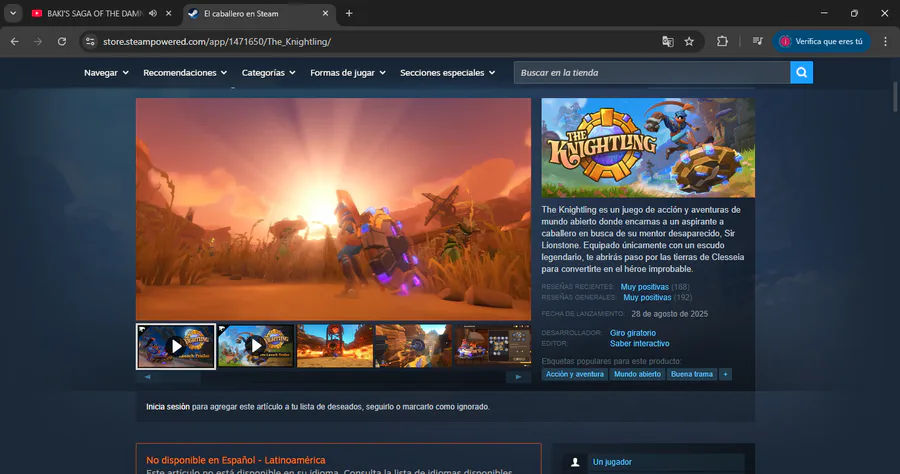Play the second trailer thumbnail
Viewport: 900px width, 474px height.
tap(256, 346)
